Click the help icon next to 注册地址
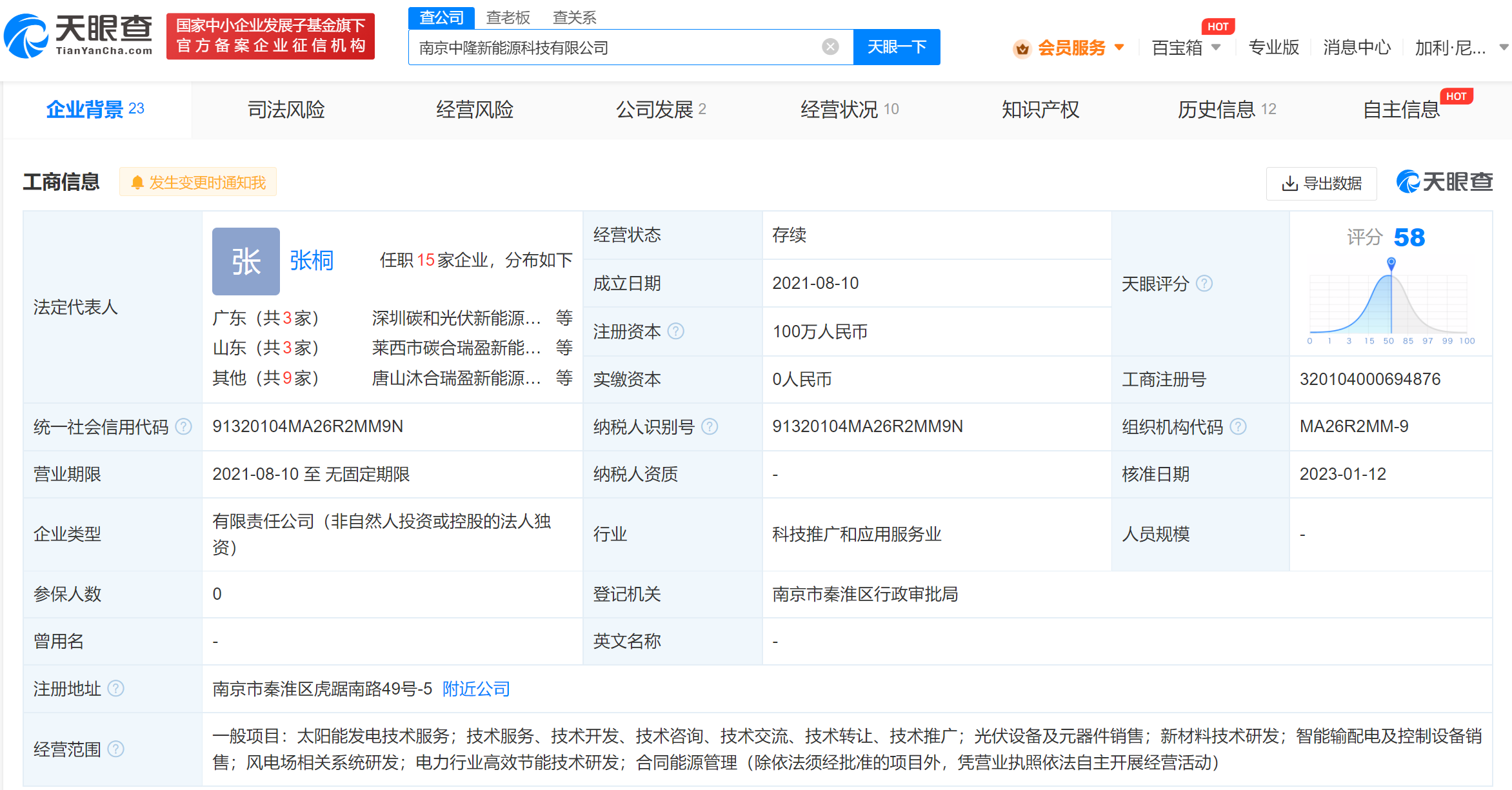 click(116, 689)
